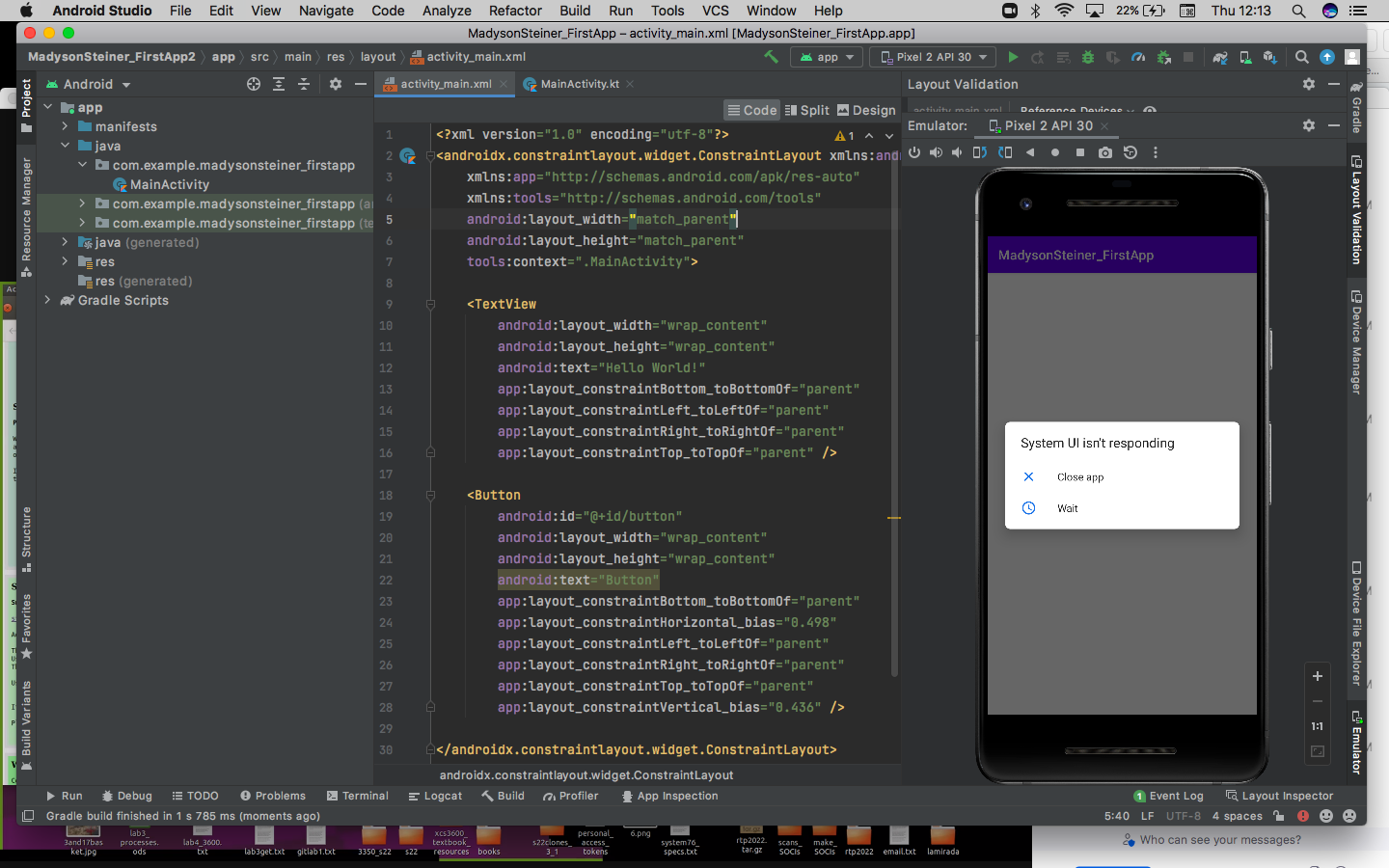Click the blue IDE update arrow icon
Viewport: 1389px width, 868px height.
tap(1327, 57)
